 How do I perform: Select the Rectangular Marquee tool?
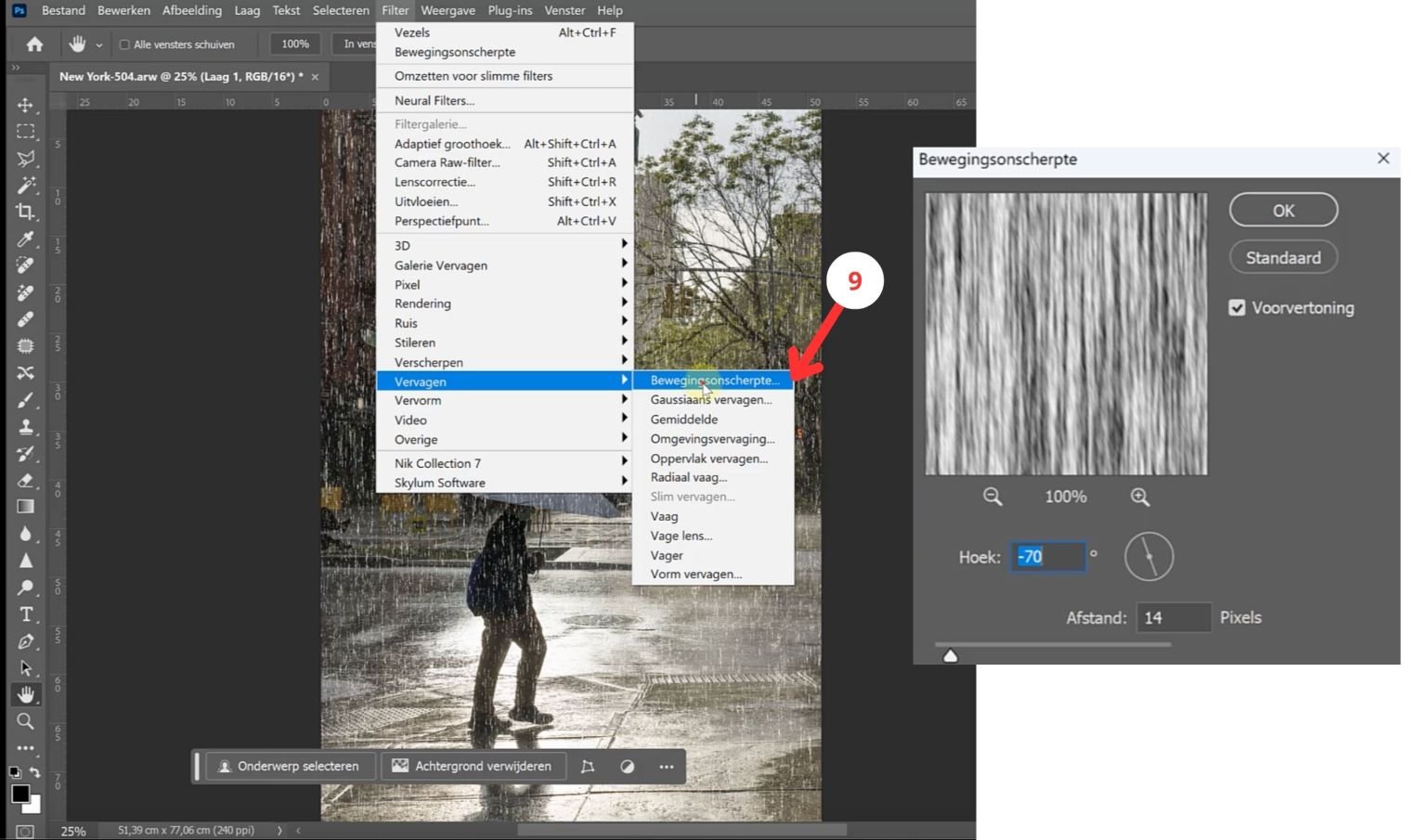tap(25, 131)
